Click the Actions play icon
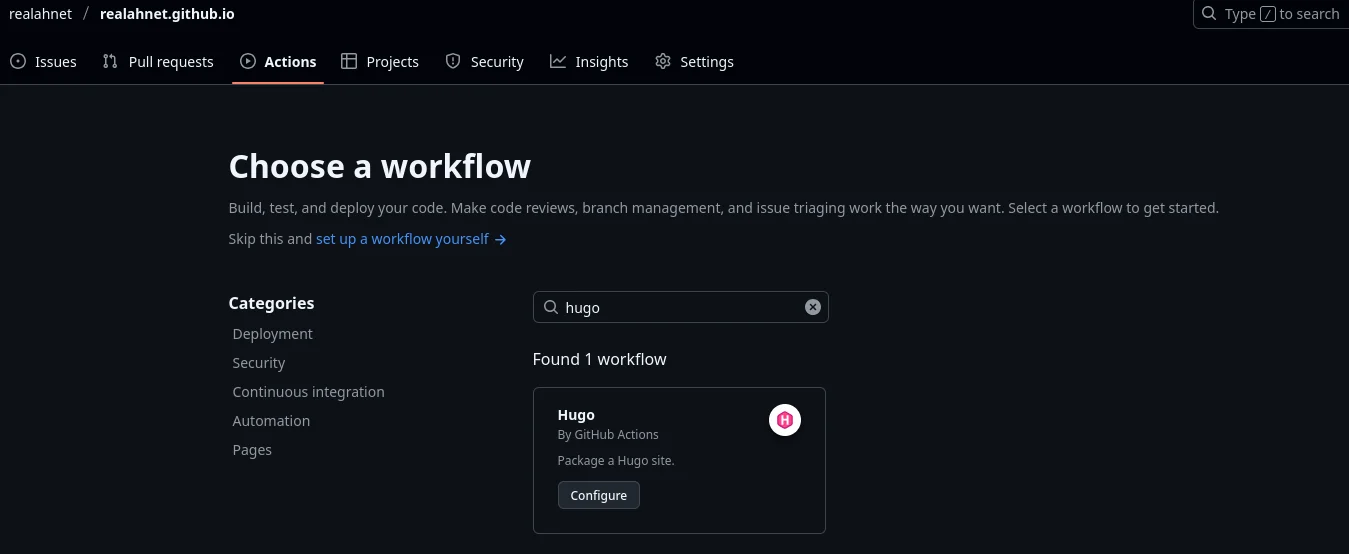This screenshot has height=554, width=1349. 248,62
